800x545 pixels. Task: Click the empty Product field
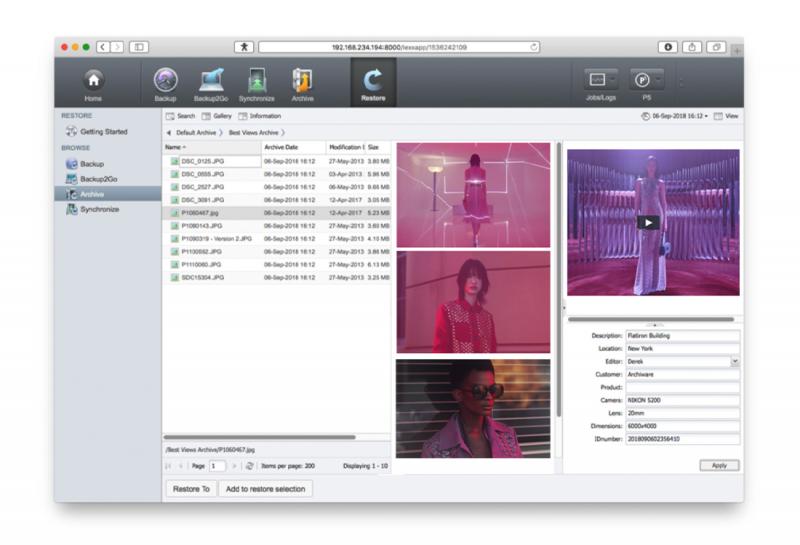683,387
